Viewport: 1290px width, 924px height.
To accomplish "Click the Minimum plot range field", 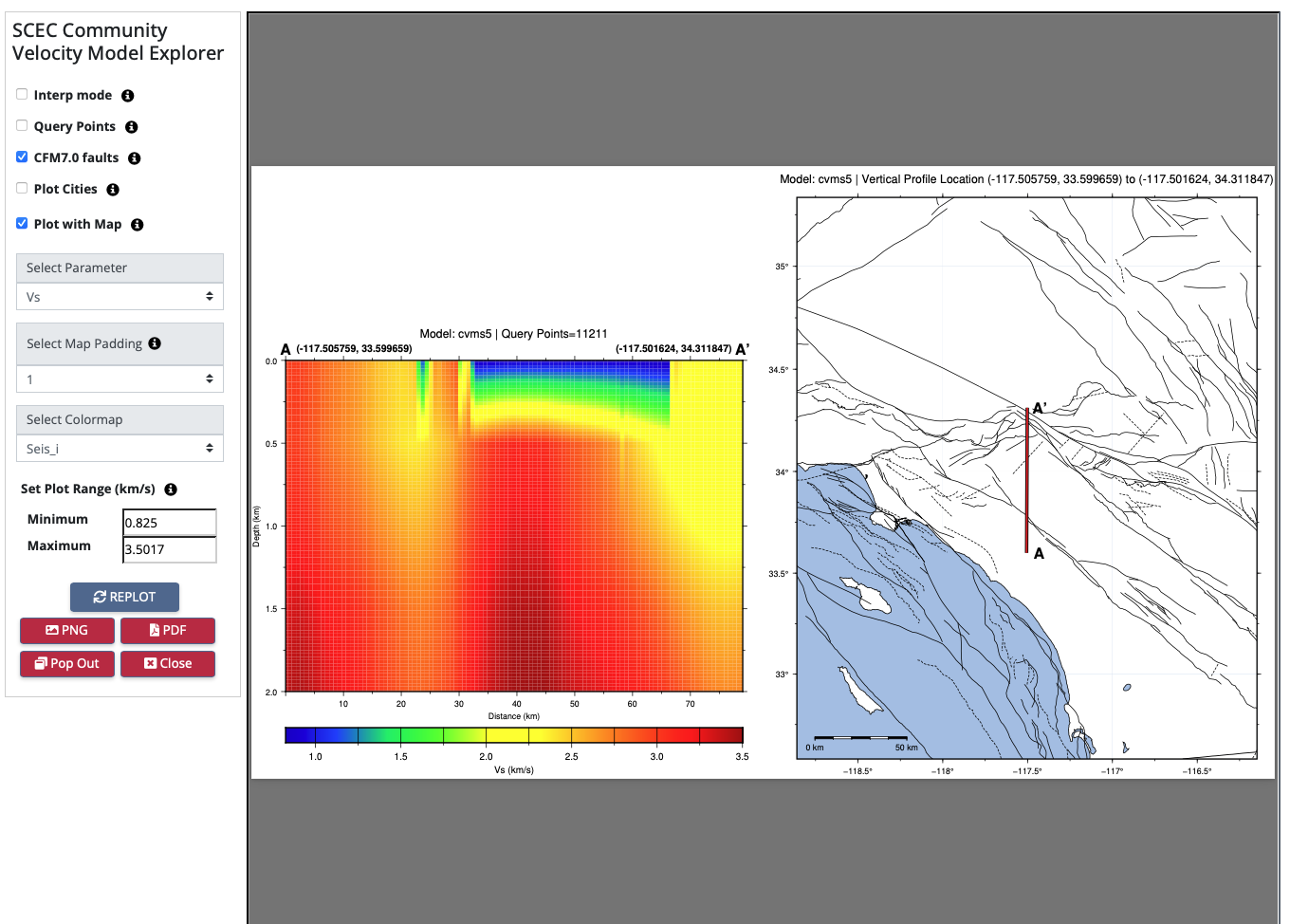I will coord(169,523).
